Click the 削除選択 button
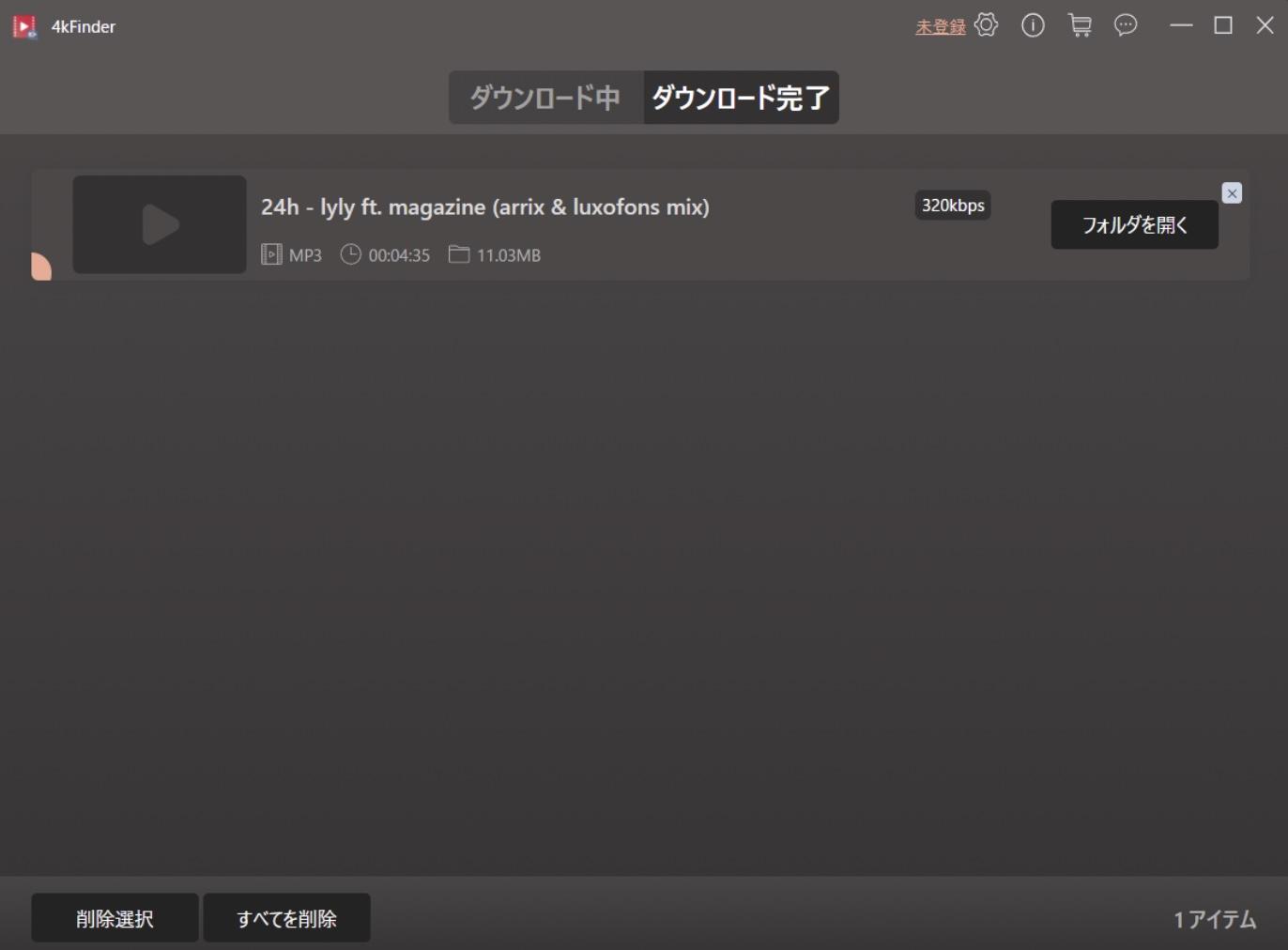Viewport: 1288px width, 950px height. pos(115,918)
